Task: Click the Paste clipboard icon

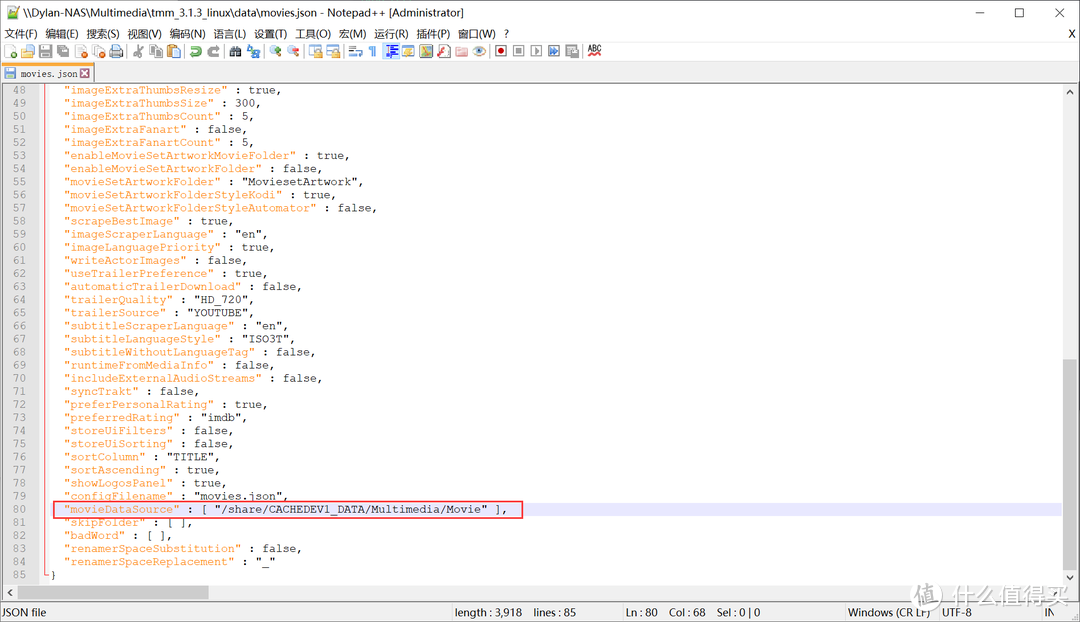Action: click(x=174, y=52)
